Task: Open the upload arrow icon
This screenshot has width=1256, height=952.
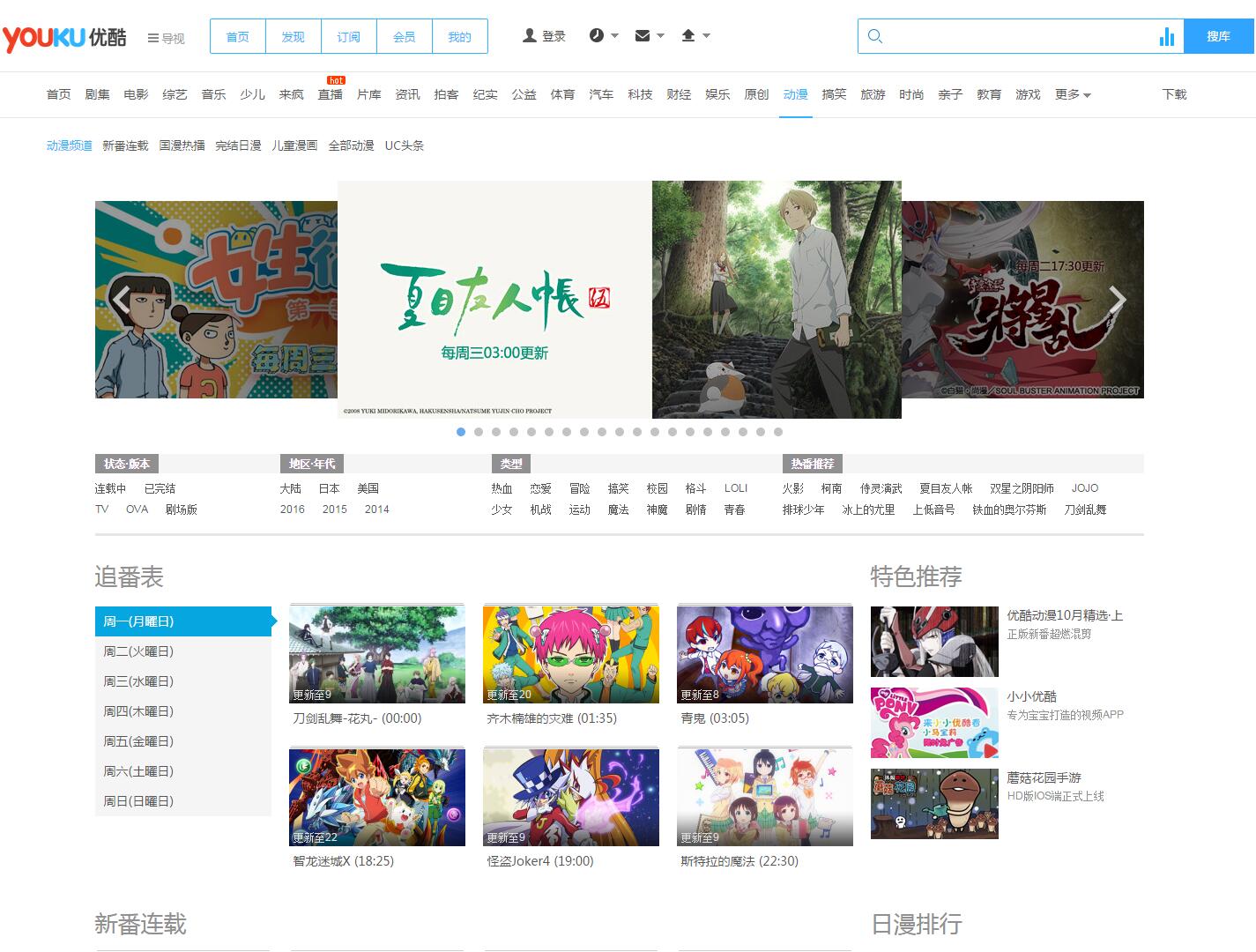Action: pyautogui.click(x=688, y=36)
